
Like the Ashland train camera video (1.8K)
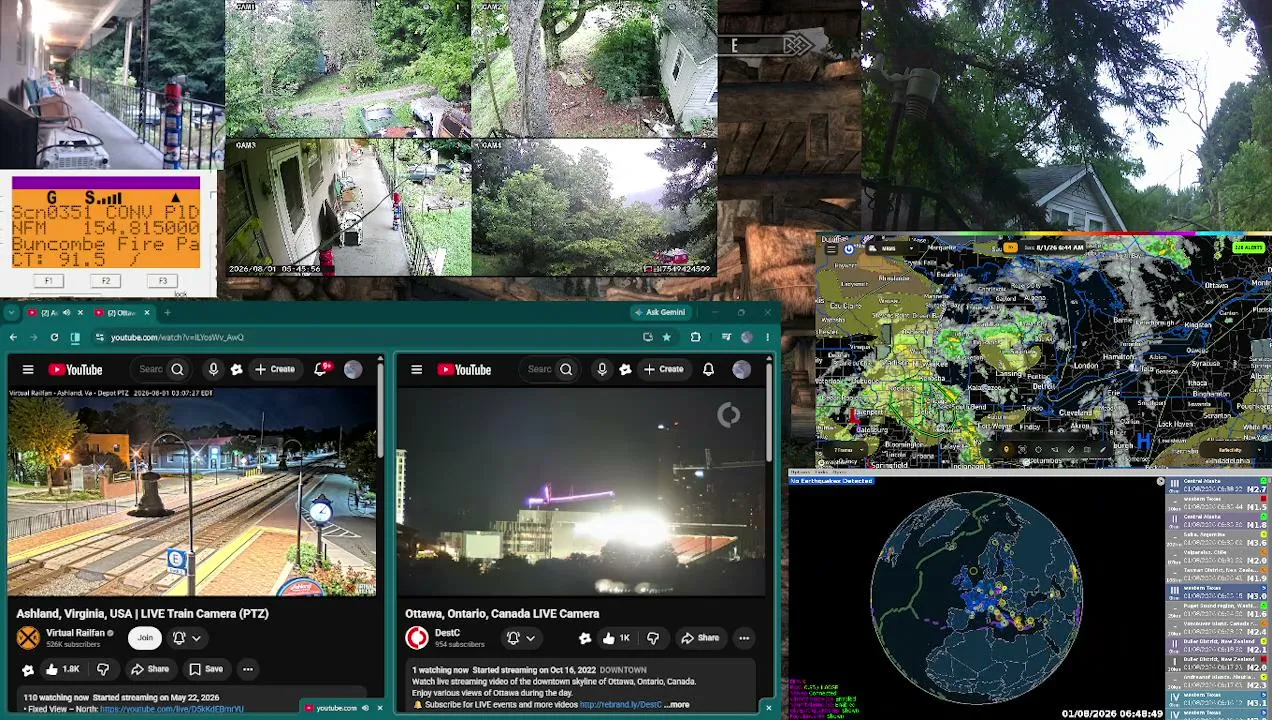point(62,669)
